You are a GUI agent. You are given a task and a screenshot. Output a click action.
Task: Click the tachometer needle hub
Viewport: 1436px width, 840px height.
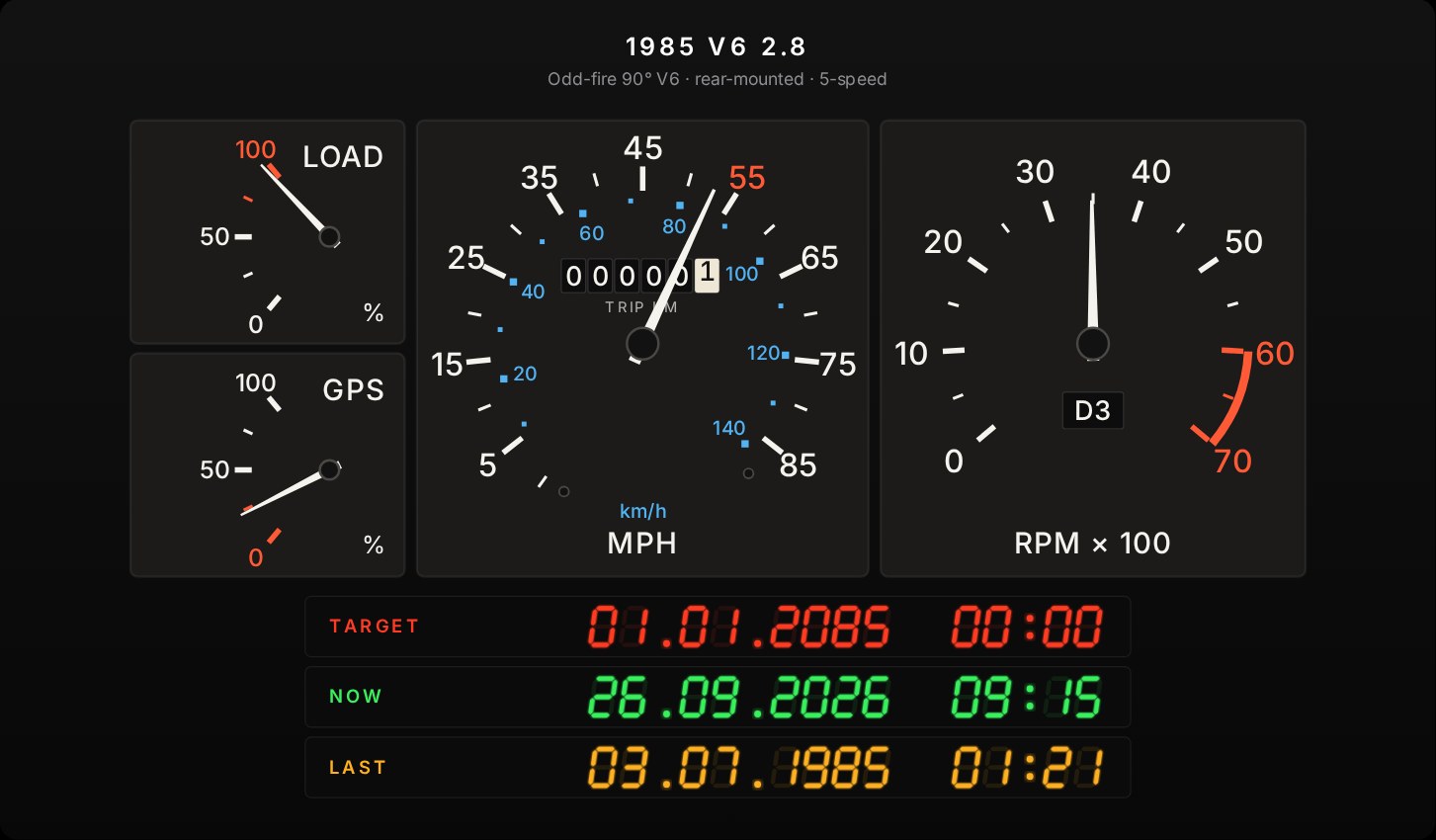pos(1092,344)
